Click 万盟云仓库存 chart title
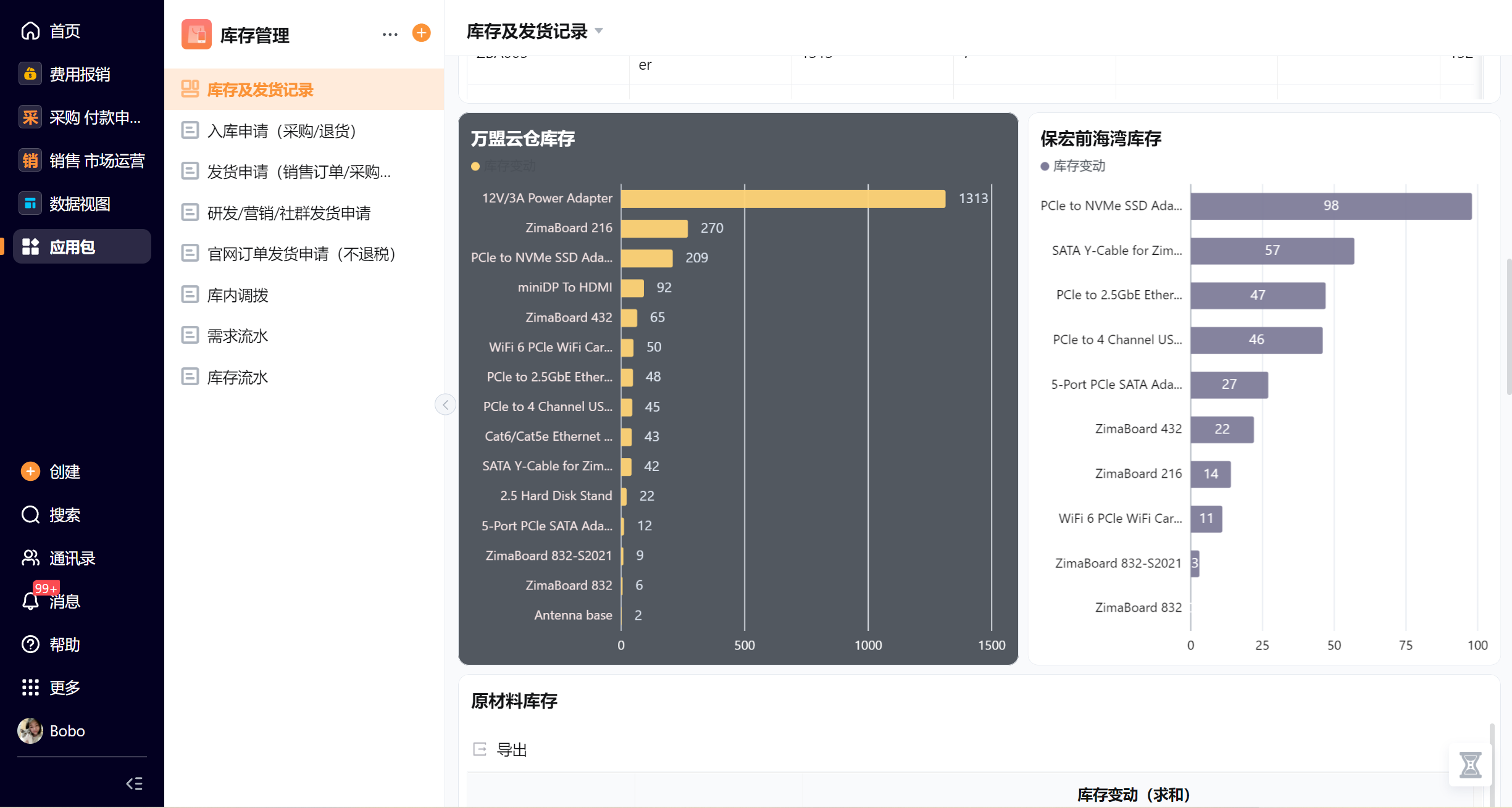Screen dimensions: 1512x808 523,138
